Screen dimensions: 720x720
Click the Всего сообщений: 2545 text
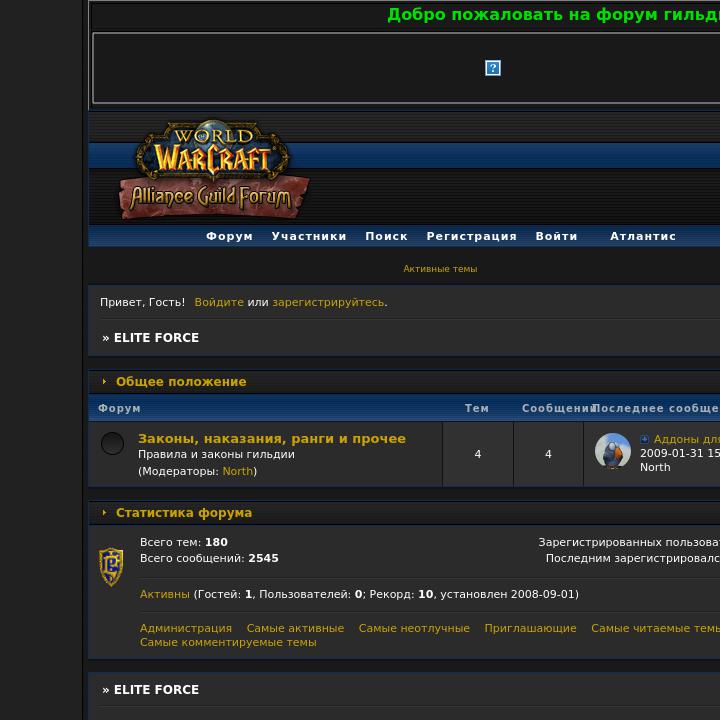click(209, 558)
